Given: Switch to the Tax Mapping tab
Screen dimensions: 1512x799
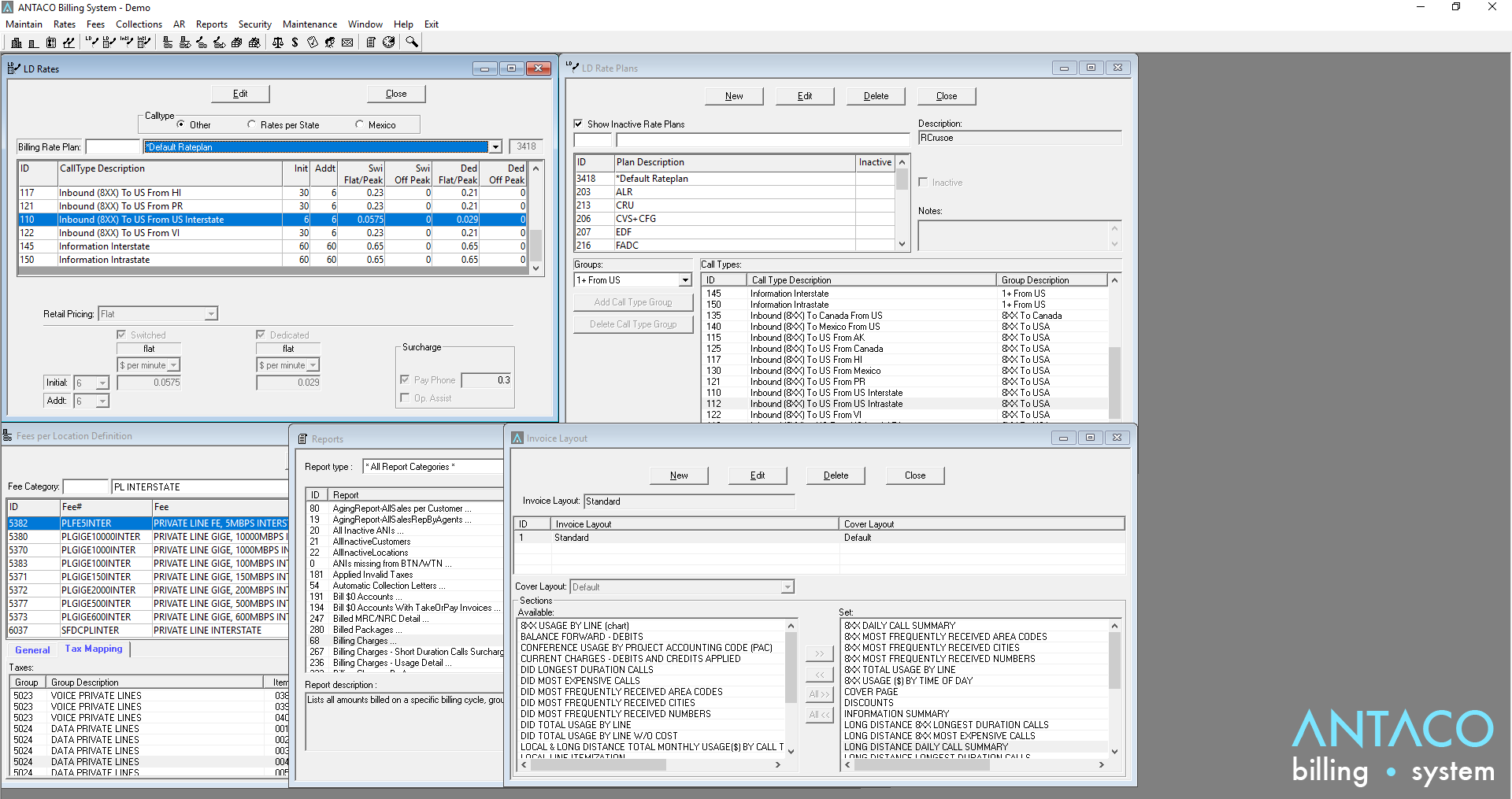Looking at the screenshot, I should (x=94, y=649).
